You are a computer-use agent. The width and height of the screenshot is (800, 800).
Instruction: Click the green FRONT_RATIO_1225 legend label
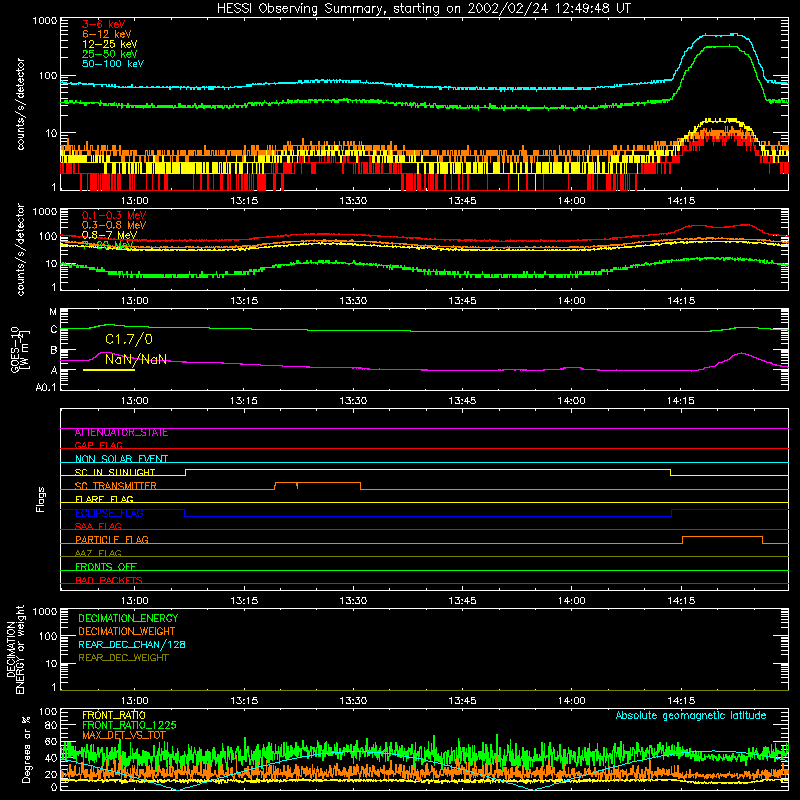[x=129, y=725]
